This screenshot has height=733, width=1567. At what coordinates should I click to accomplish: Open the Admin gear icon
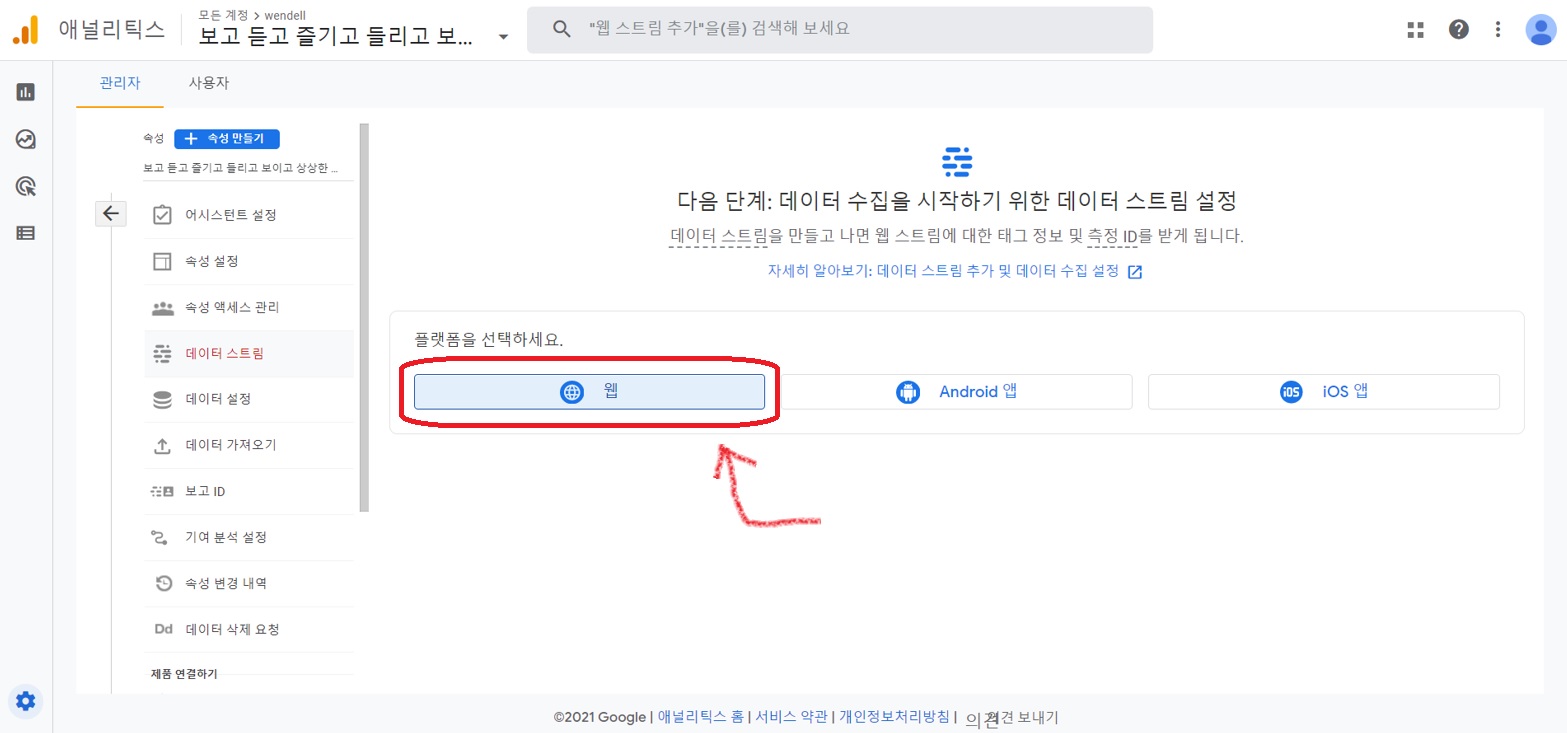pos(26,701)
